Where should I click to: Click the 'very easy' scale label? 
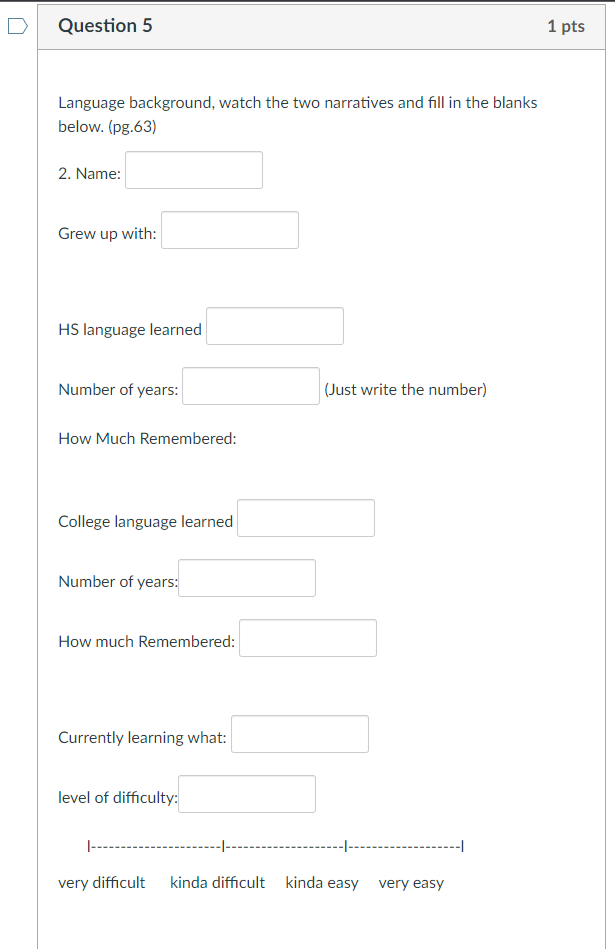coord(411,883)
